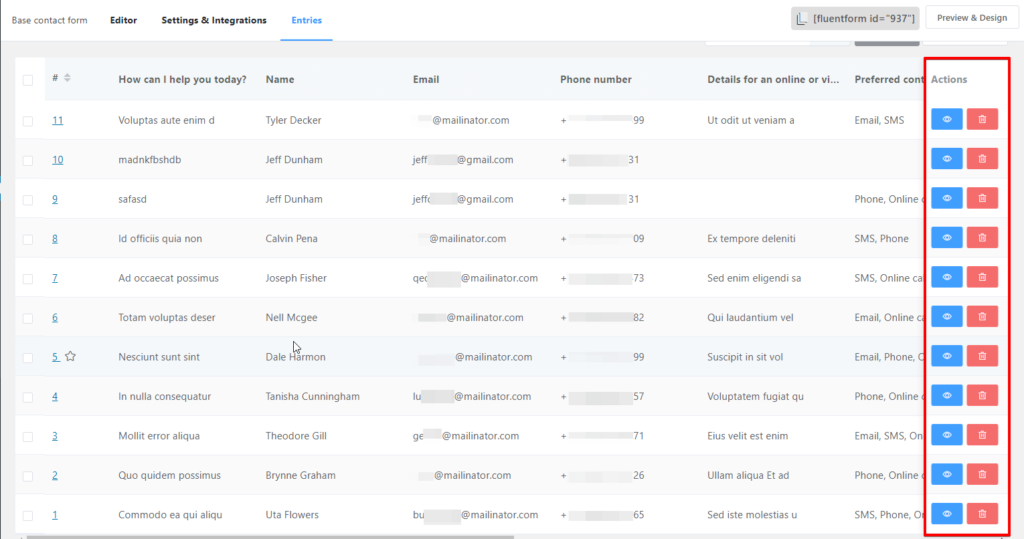The image size is (1024, 539).
Task: Open entry number 2 link
Action: (55, 475)
